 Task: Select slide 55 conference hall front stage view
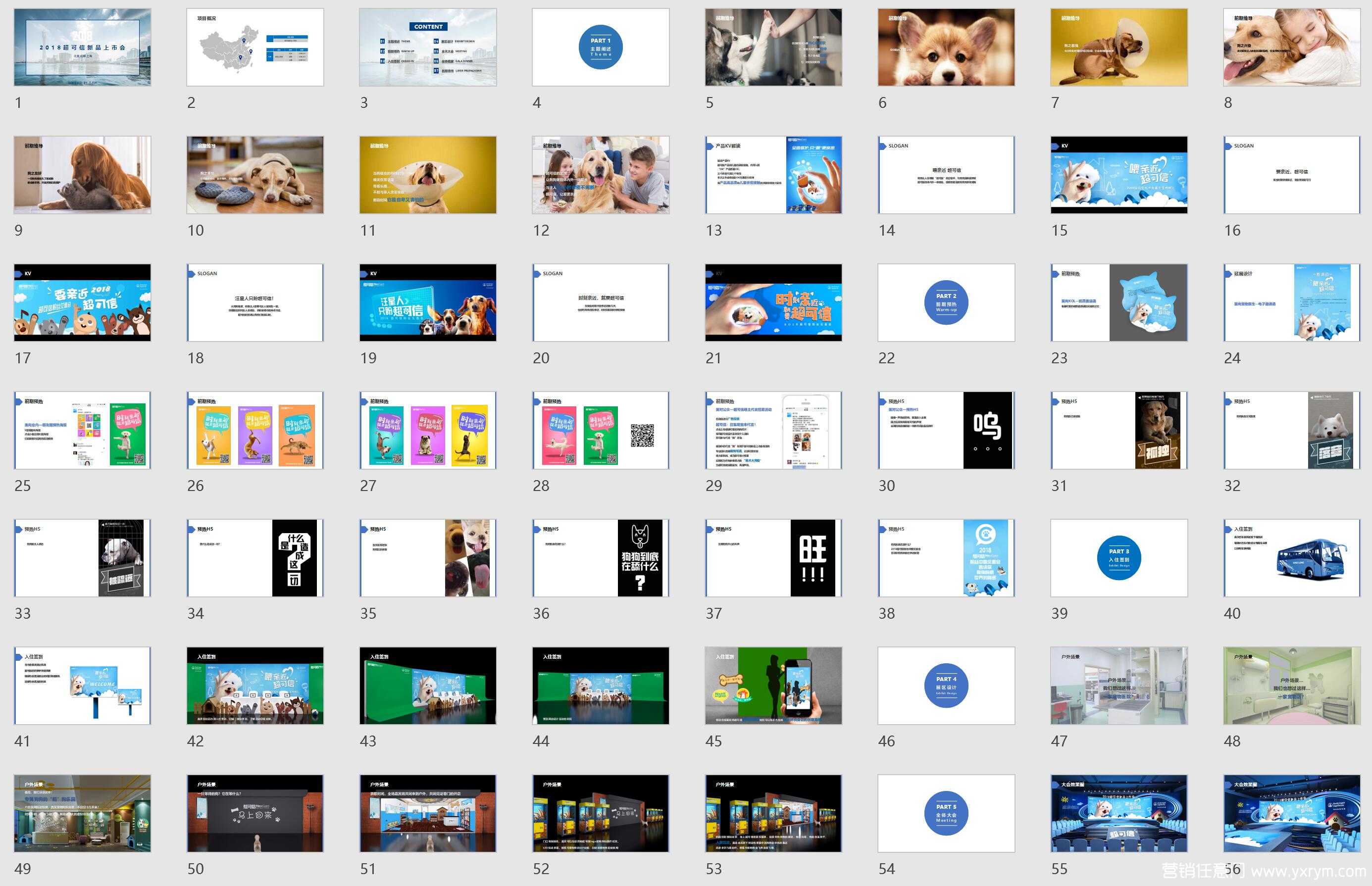[x=1119, y=814]
